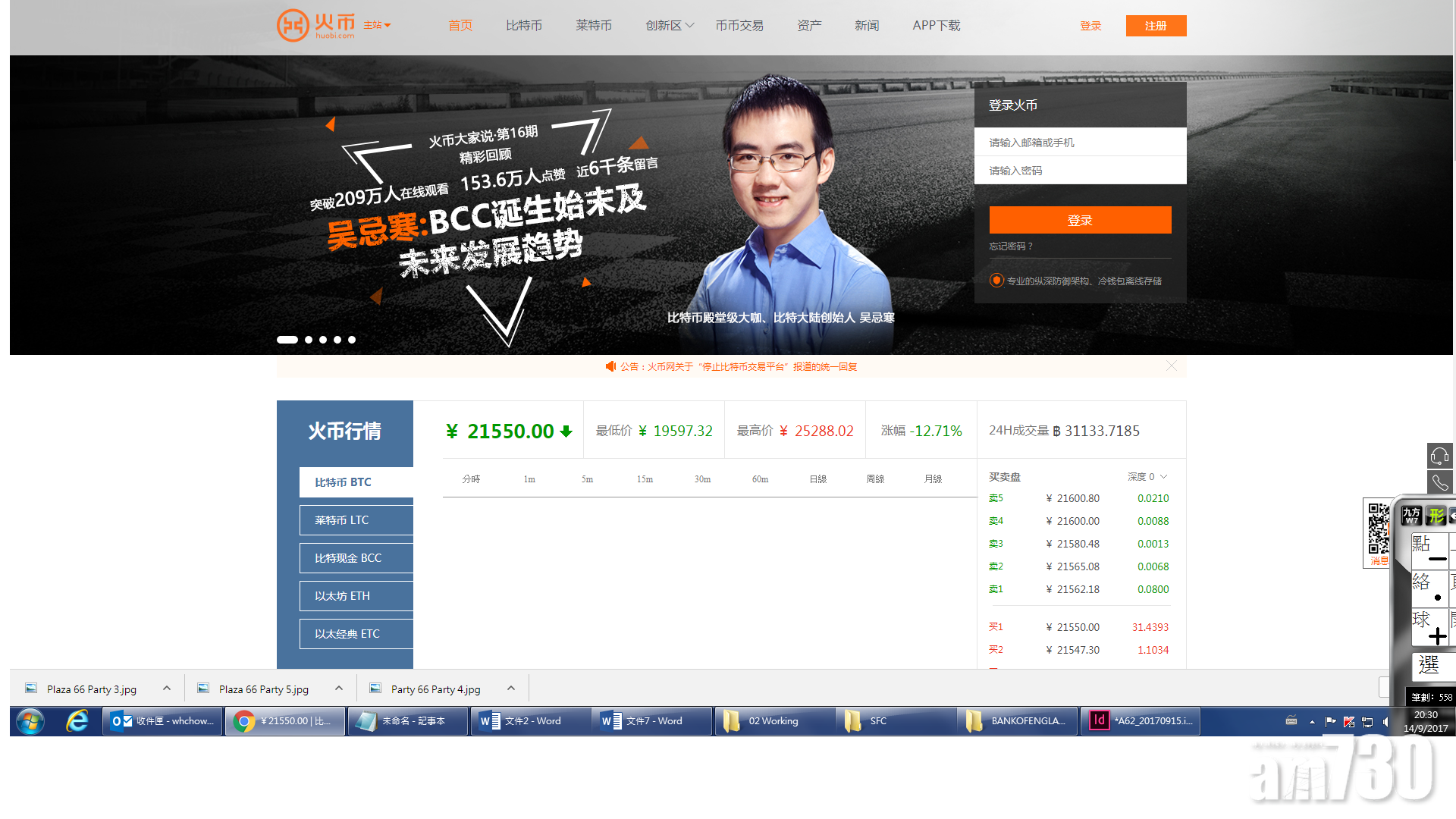Select the third banner carousel dot

click(323, 340)
